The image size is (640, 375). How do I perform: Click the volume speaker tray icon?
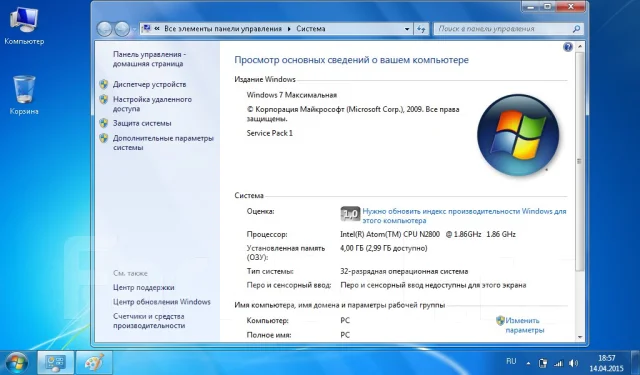[573, 363]
